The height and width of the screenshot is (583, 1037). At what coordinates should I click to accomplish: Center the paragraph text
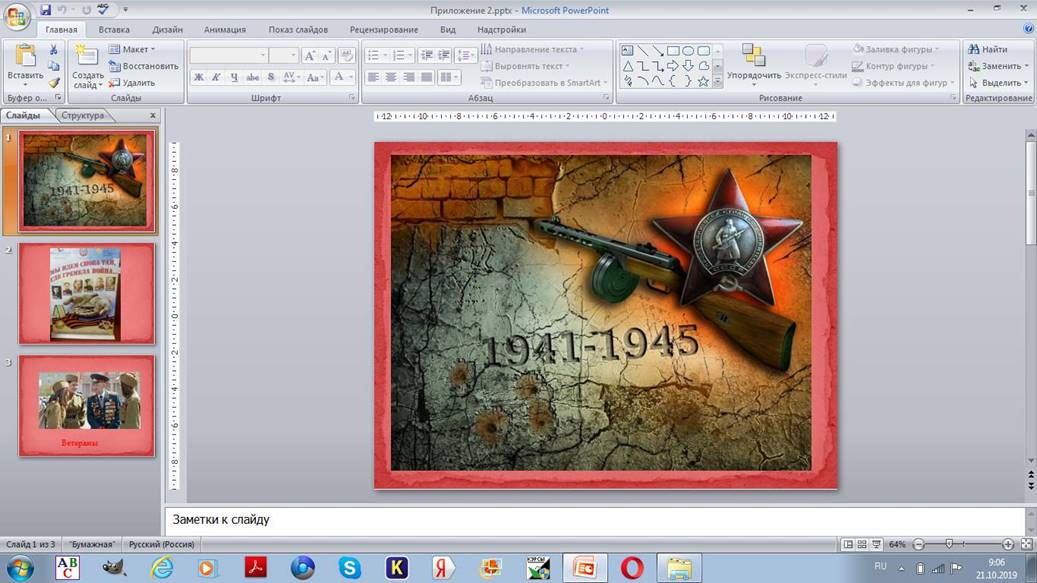392,77
